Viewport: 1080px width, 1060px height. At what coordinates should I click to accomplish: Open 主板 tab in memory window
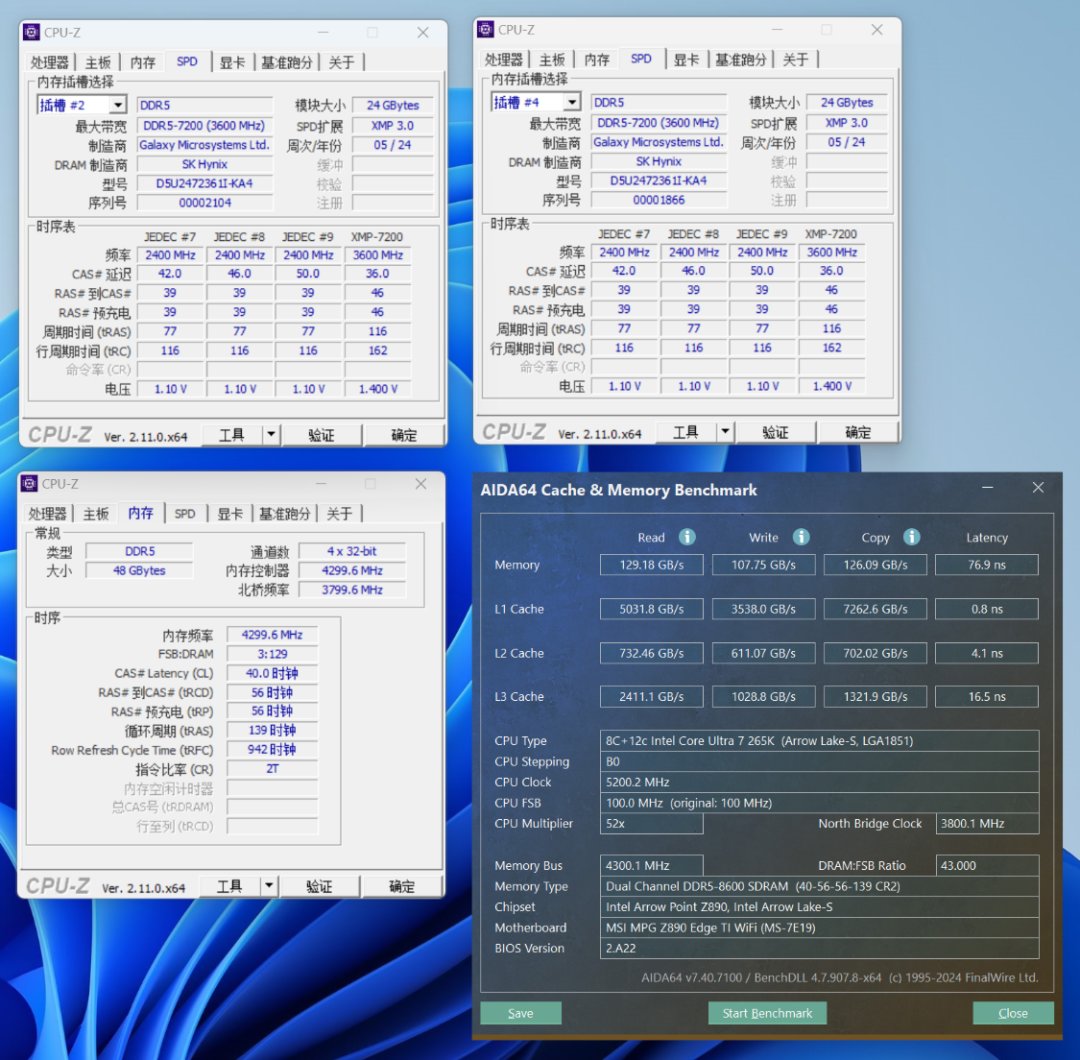tap(96, 514)
